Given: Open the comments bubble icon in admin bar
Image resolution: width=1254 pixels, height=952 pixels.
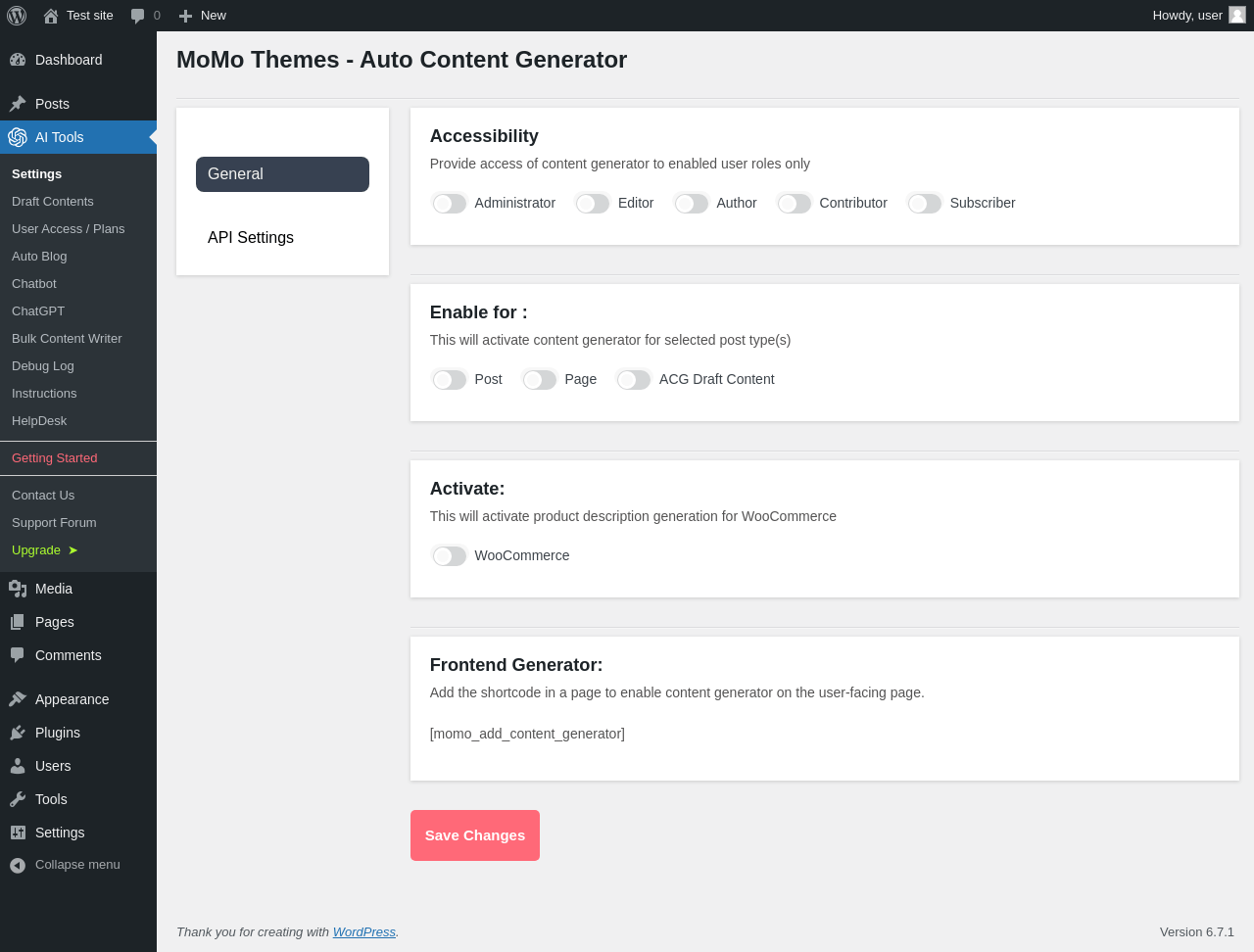Looking at the screenshot, I should (x=138, y=16).
